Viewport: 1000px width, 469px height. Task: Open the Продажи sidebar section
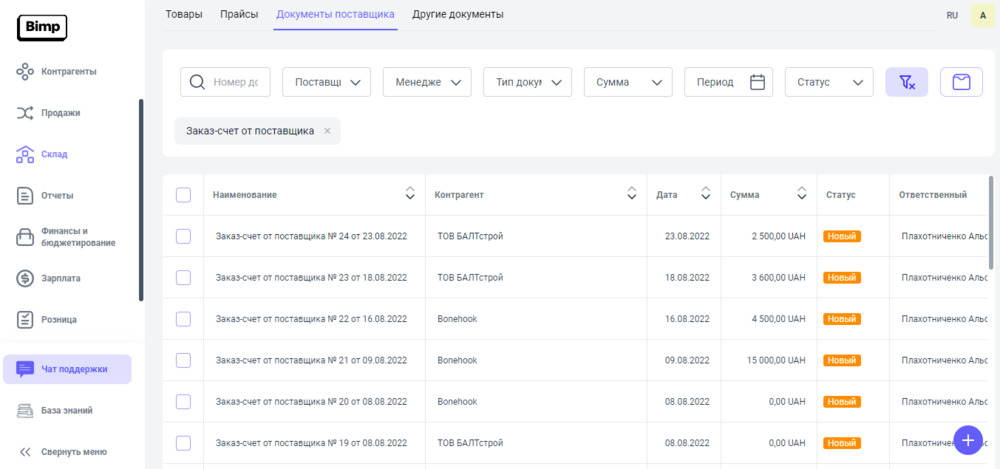60,113
